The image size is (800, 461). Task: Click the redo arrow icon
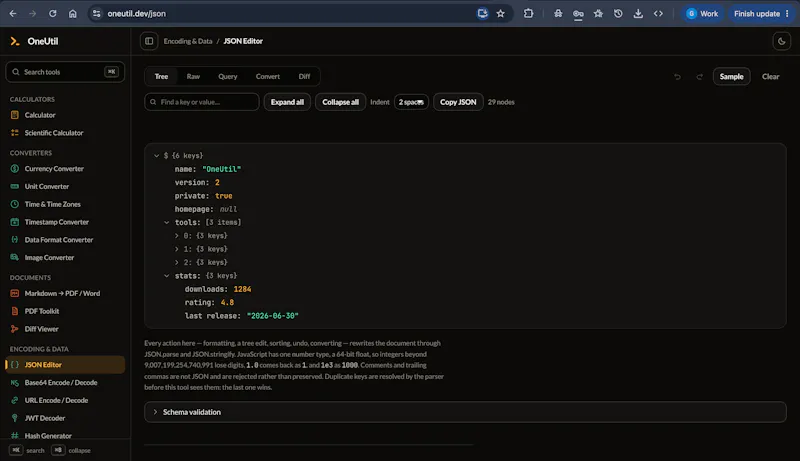pos(699,76)
